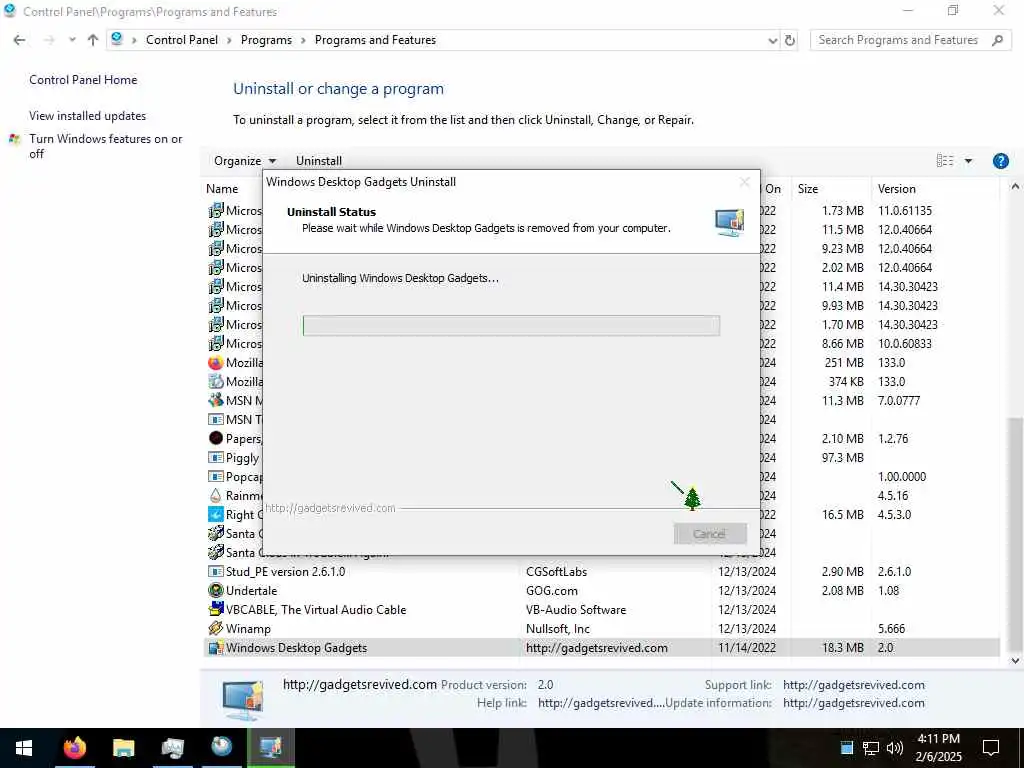The width and height of the screenshot is (1024, 768).
Task: Click the Papers black circle icon
Action: click(x=216, y=438)
